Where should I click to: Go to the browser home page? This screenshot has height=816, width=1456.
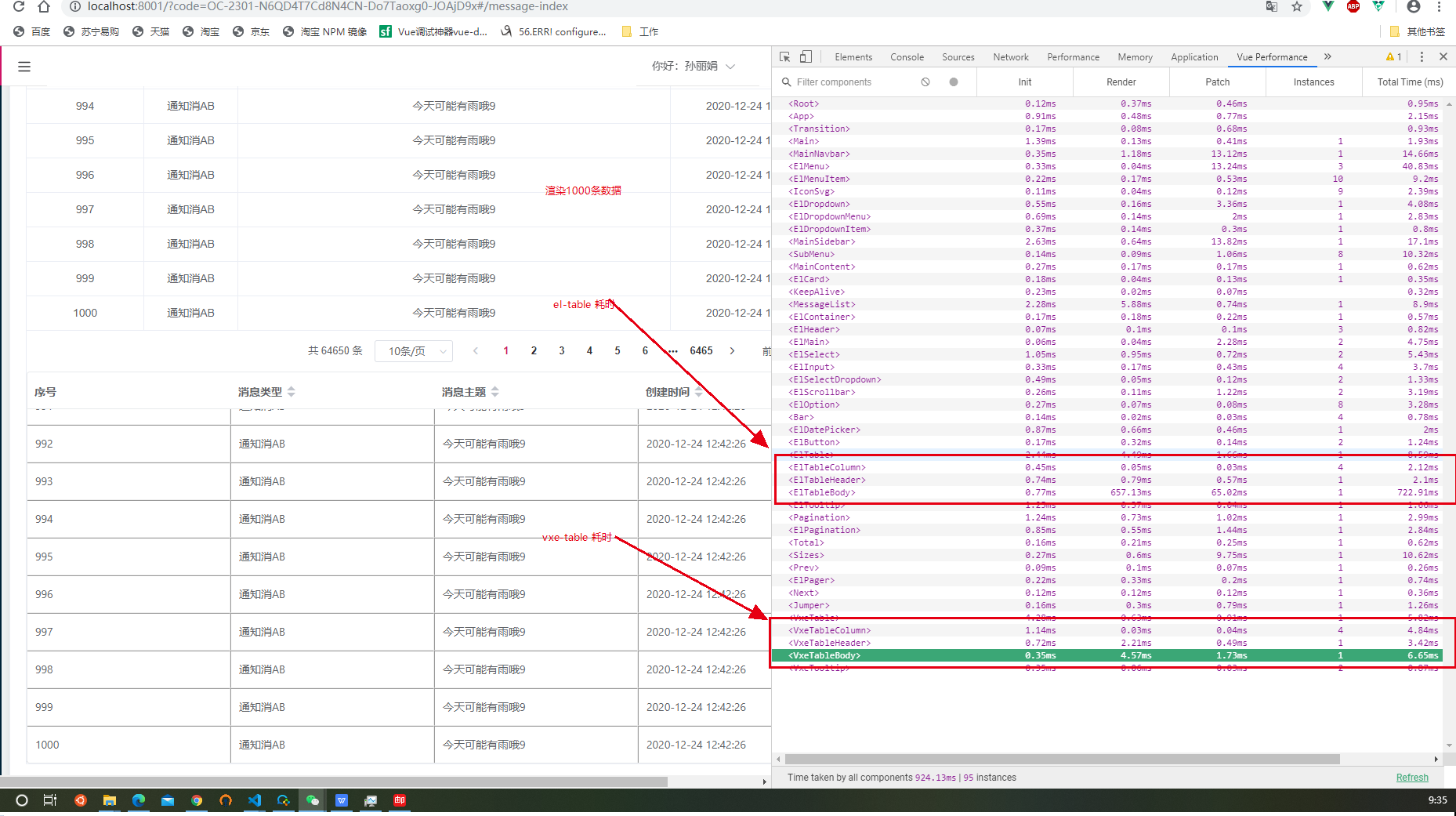(44, 6)
